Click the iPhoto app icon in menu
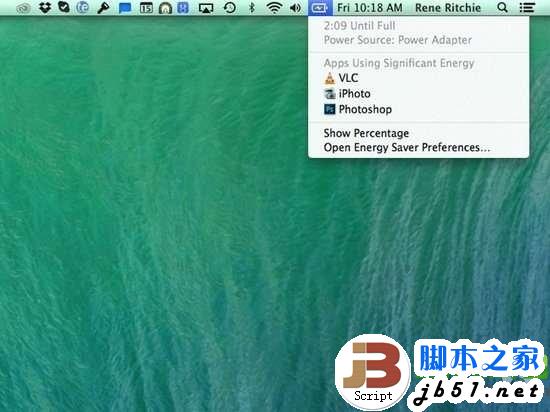550x412 pixels. point(329,94)
